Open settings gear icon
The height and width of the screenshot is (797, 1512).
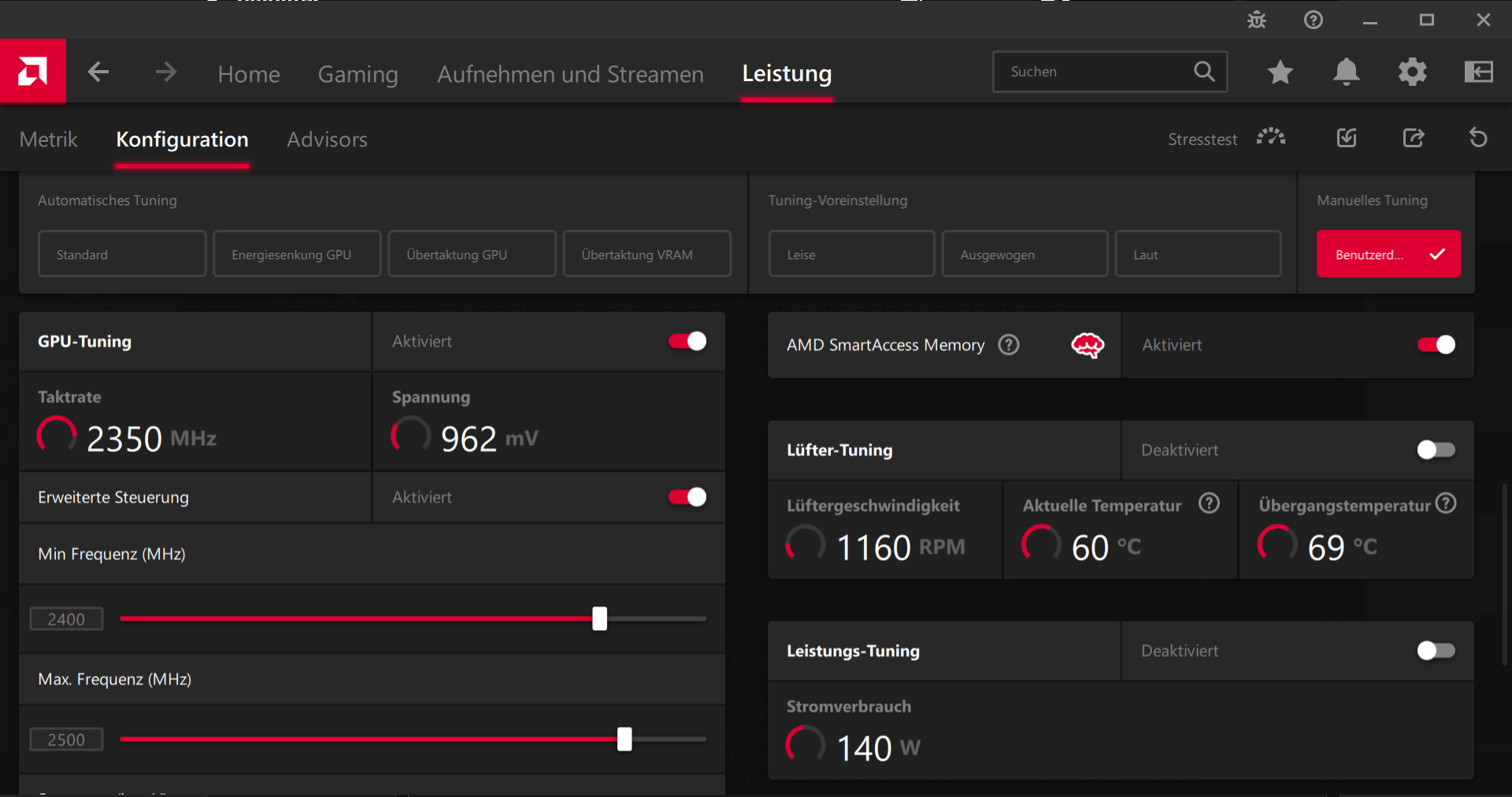(1413, 72)
